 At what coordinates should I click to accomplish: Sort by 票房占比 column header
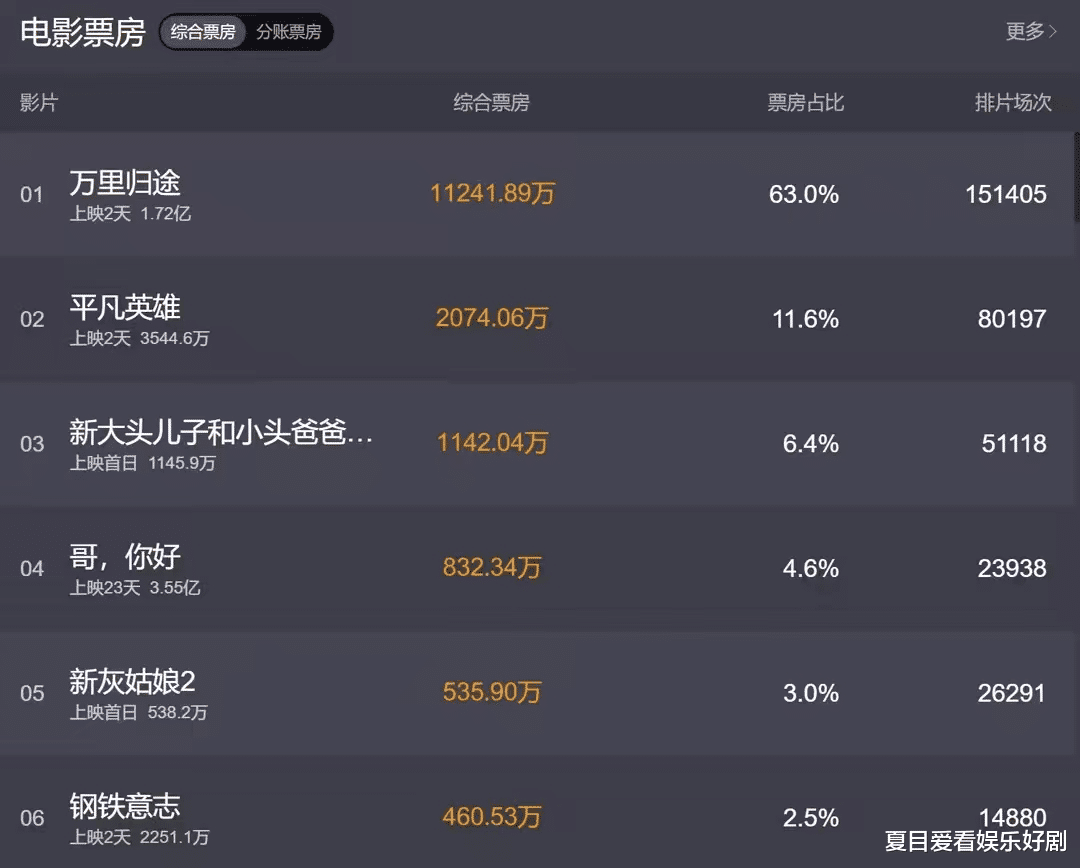pyautogui.click(x=805, y=103)
